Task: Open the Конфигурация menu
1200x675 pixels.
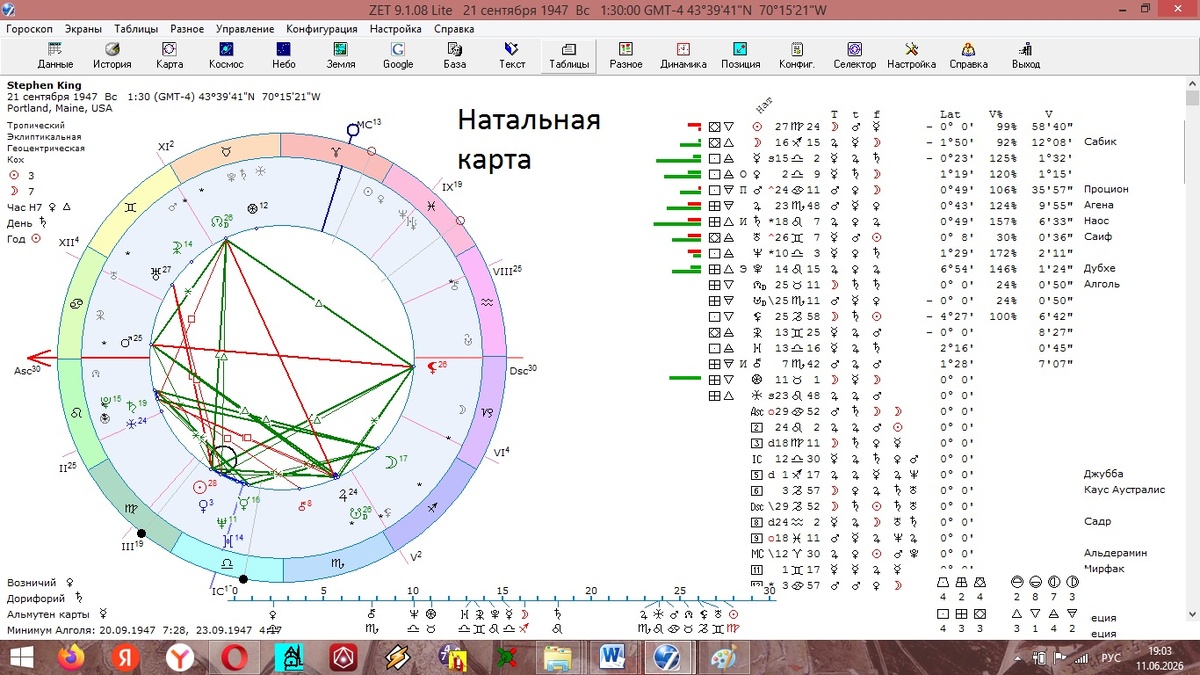Action: point(322,29)
